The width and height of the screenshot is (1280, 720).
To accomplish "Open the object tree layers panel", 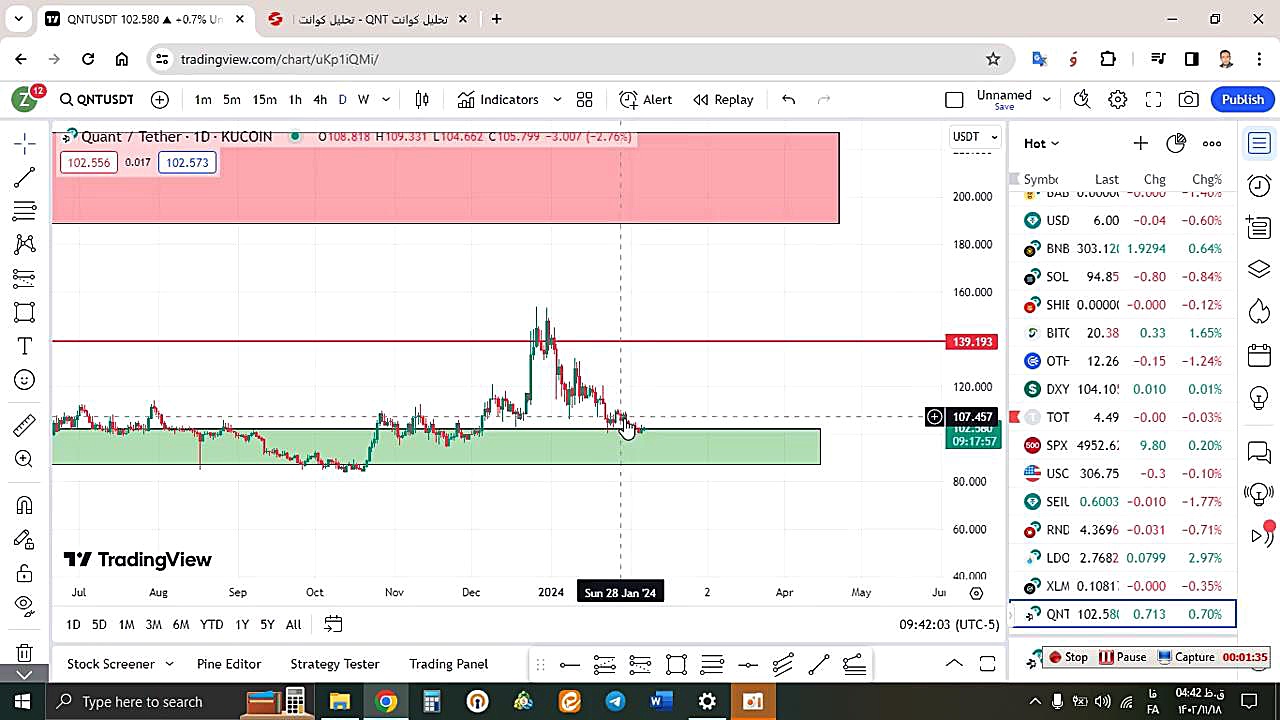I will point(1259,270).
